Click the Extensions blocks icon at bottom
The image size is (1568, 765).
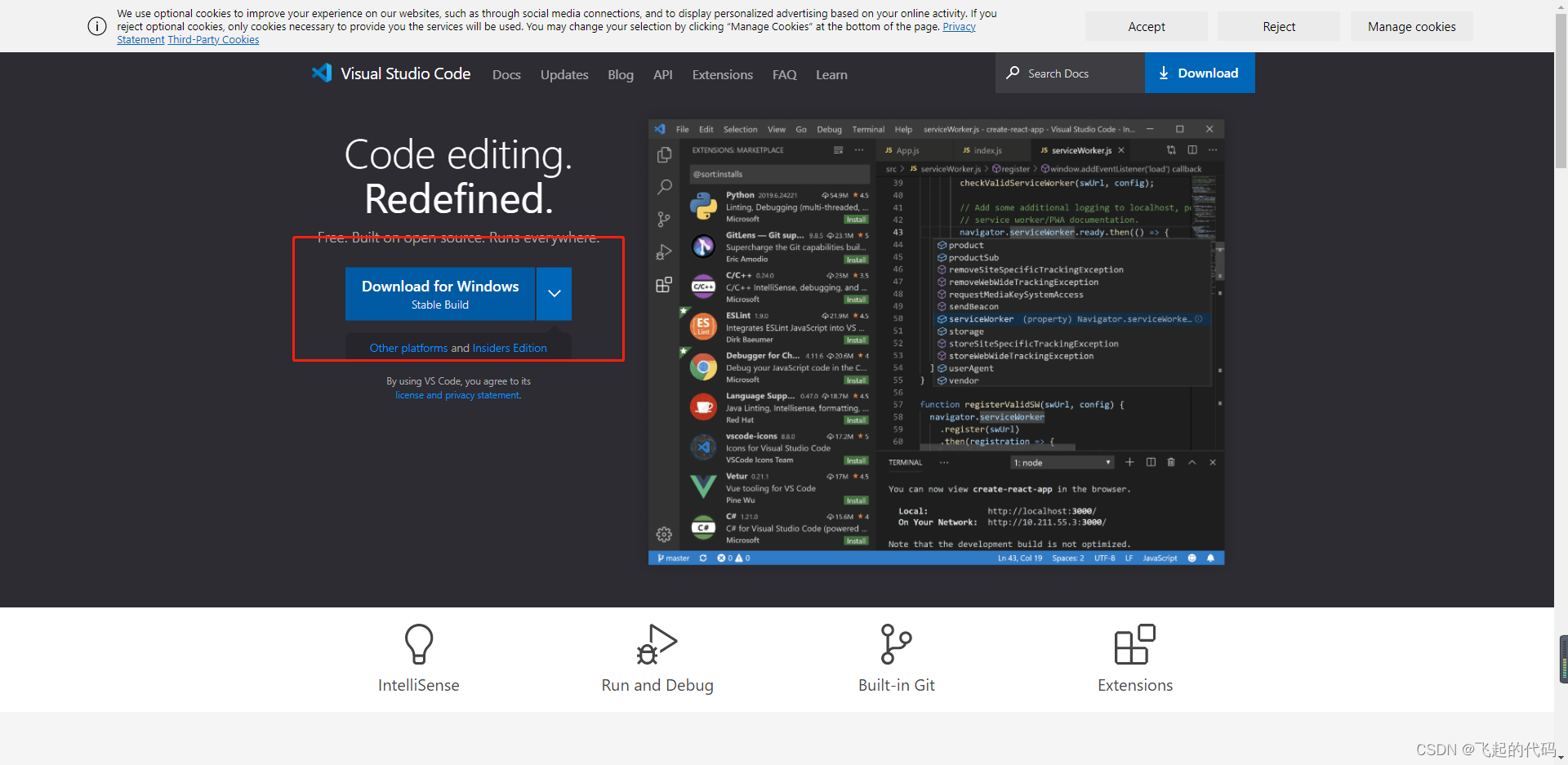pos(1135,644)
